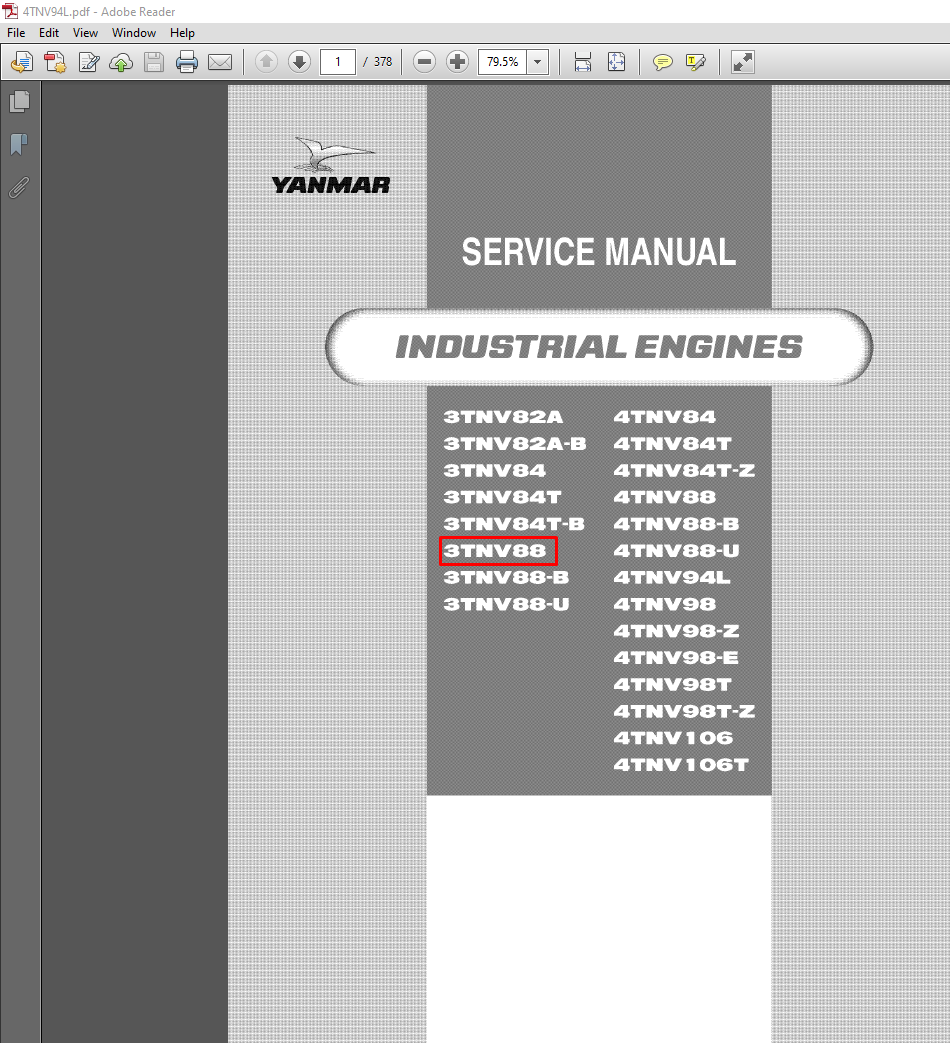Click the 4TNV84 model text
Screen dimensions: 950x1043
665,417
